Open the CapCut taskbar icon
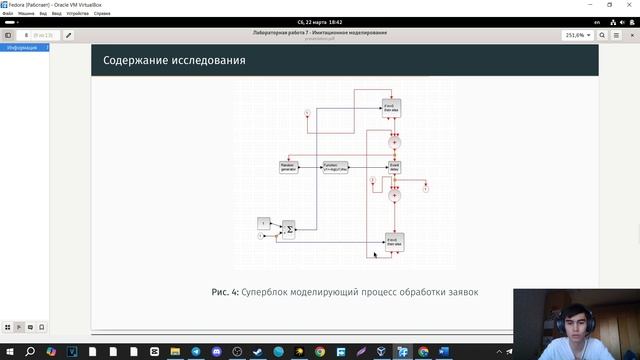640x360 pixels. point(154,351)
